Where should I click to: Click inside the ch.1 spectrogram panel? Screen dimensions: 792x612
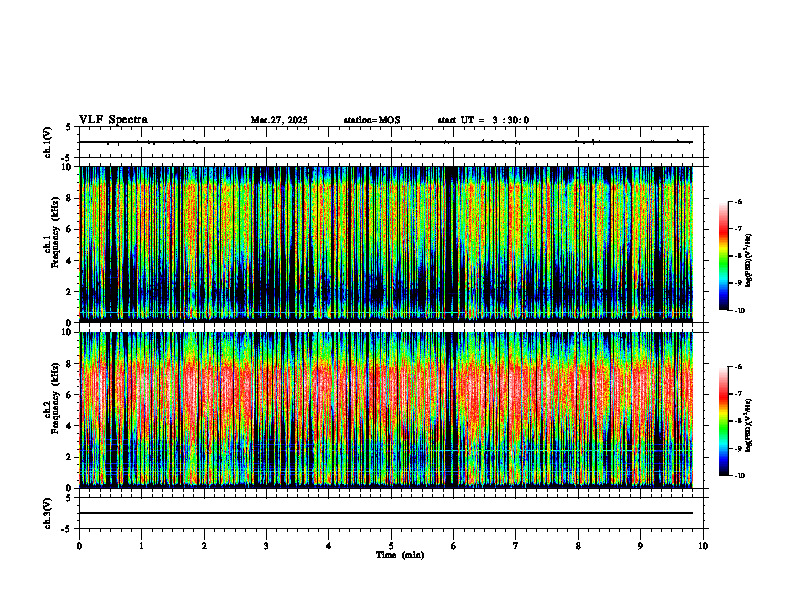coord(386,244)
